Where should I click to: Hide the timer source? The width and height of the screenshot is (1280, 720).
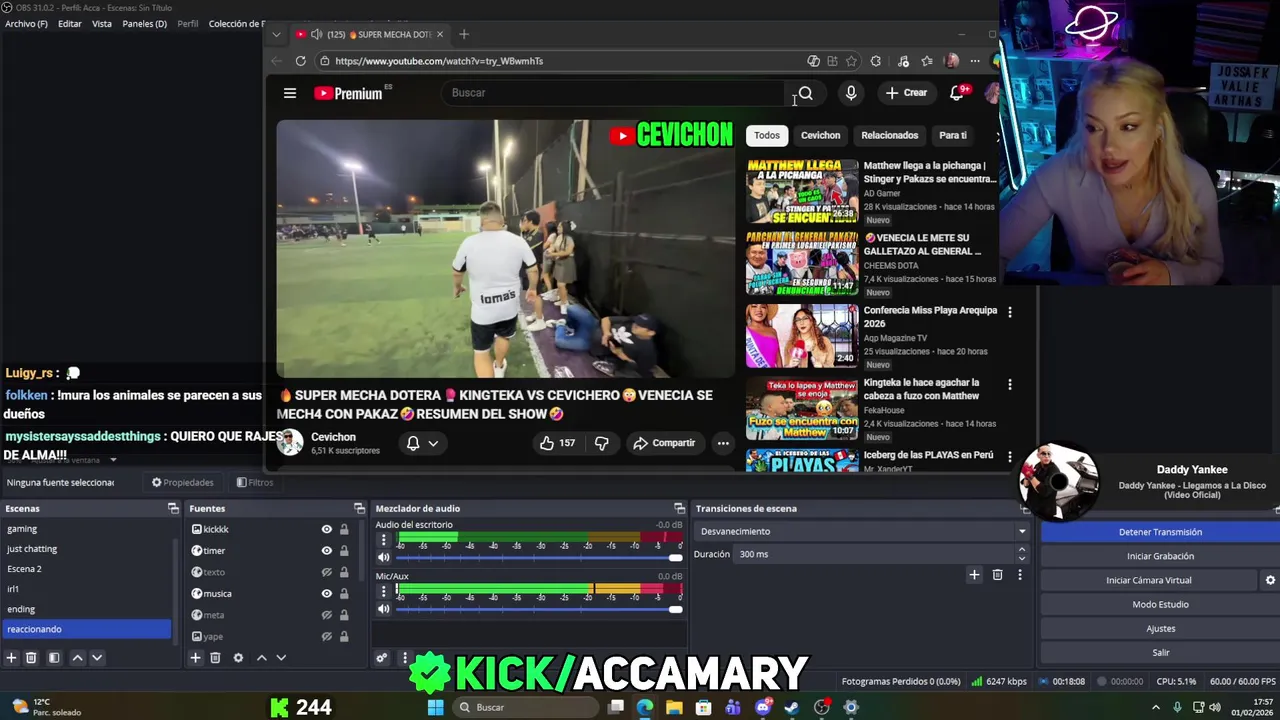(326, 551)
